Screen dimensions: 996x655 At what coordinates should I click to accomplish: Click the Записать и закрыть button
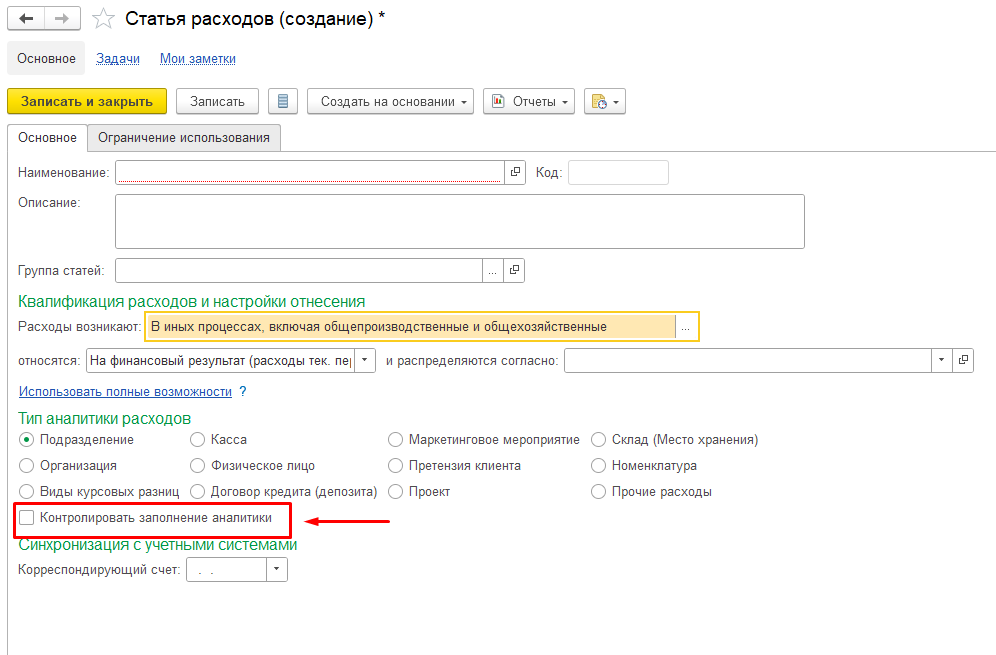[x=86, y=101]
